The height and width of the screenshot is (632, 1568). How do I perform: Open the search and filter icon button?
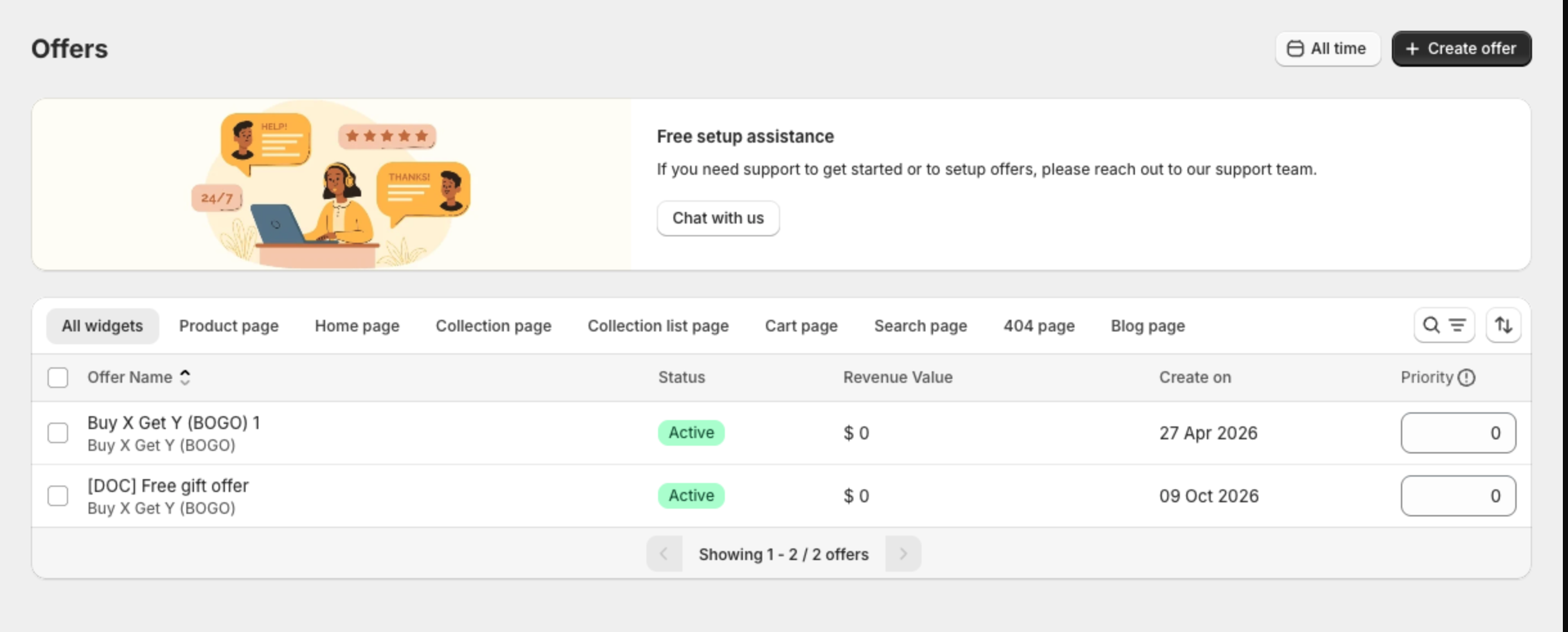(1444, 326)
